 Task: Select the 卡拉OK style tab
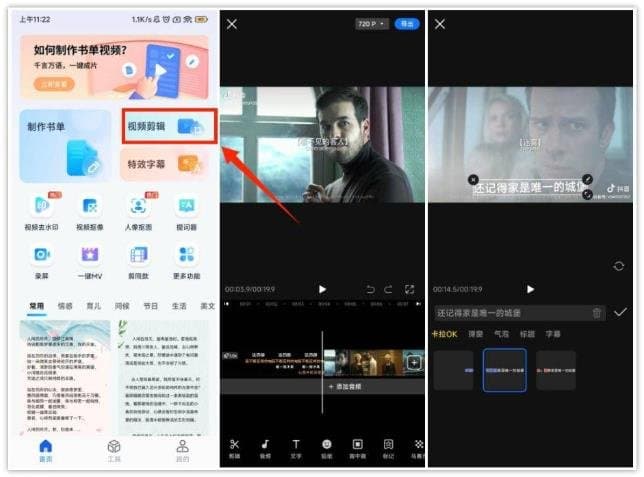click(x=444, y=334)
